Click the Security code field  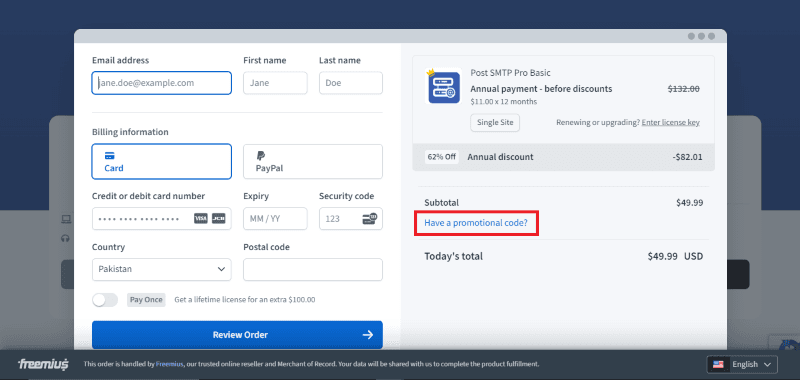[351, 218]
